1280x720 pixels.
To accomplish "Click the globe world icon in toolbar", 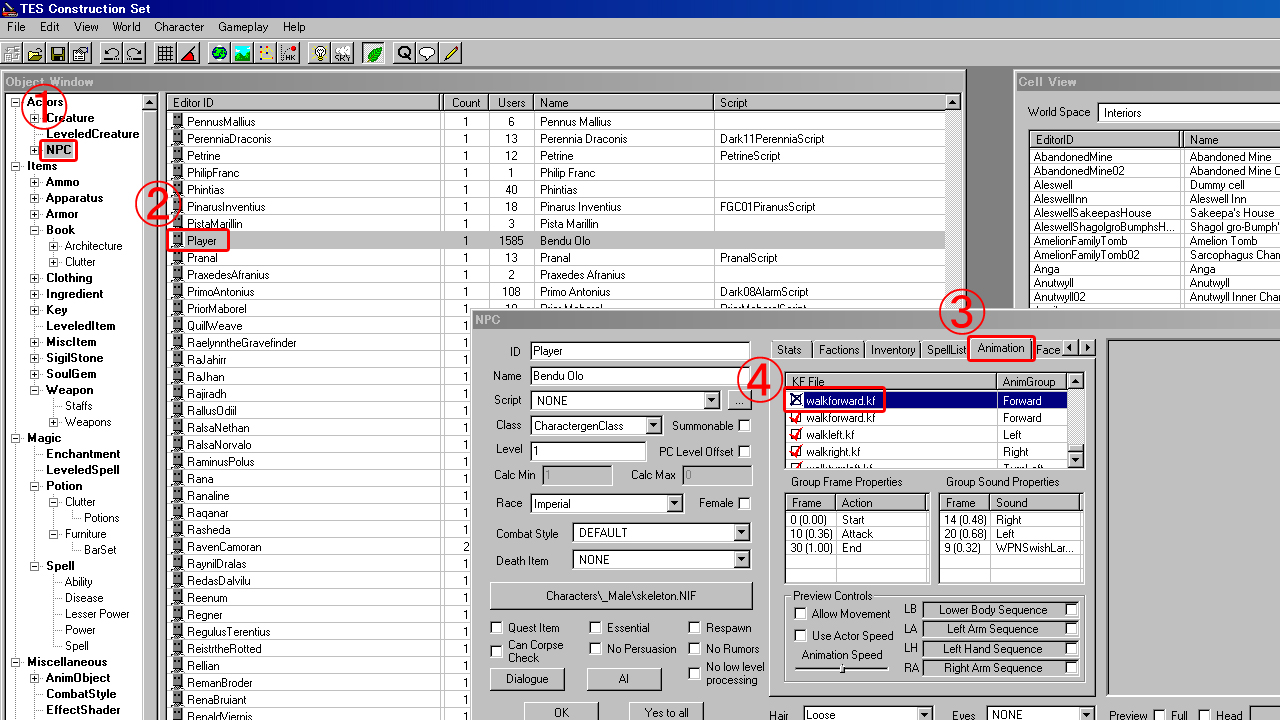I will tap(219, 53).
